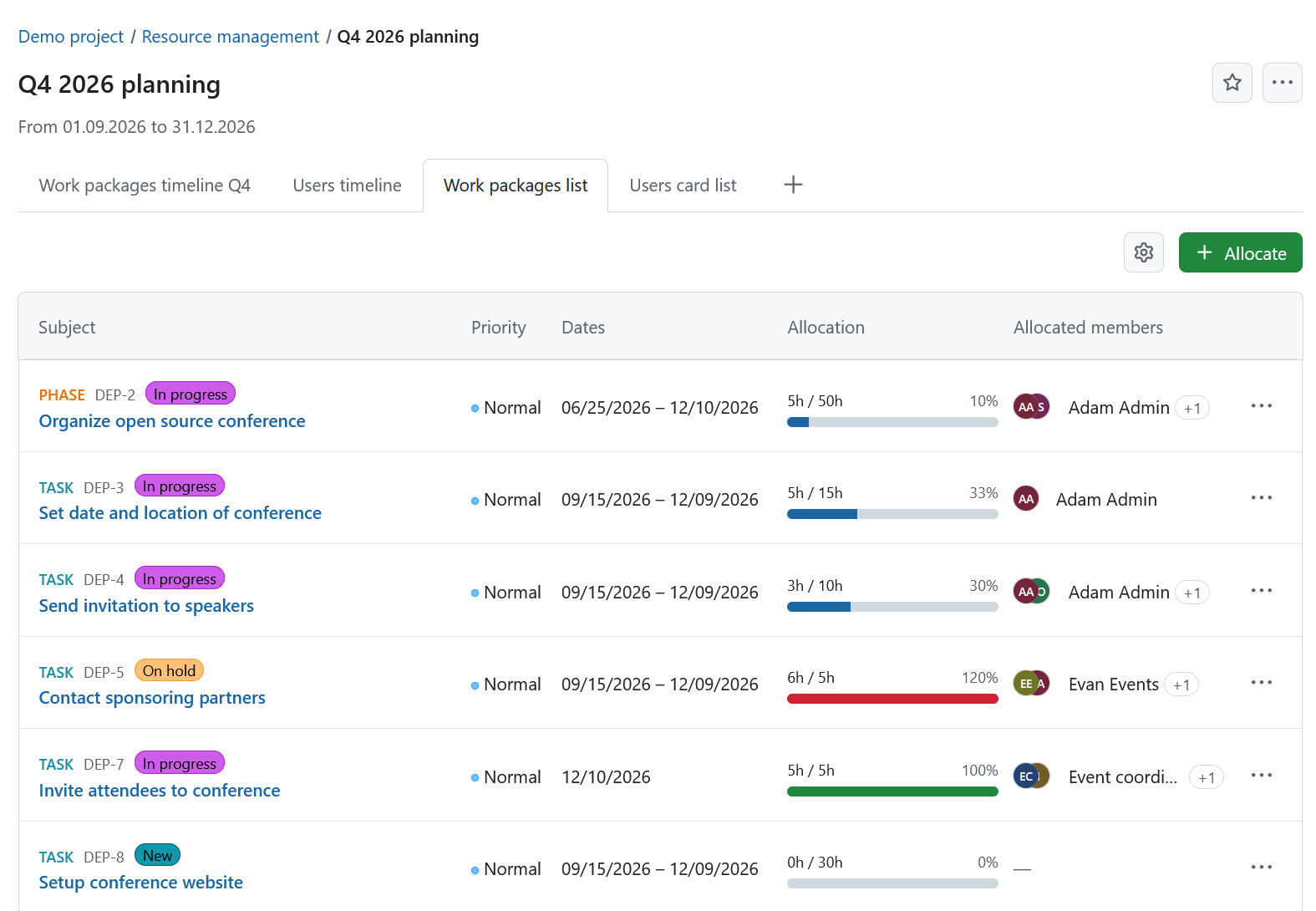Click the single date 12/10/2026 for DEP-7
The image size is (1316, 911).
click(x=606, y=777)
